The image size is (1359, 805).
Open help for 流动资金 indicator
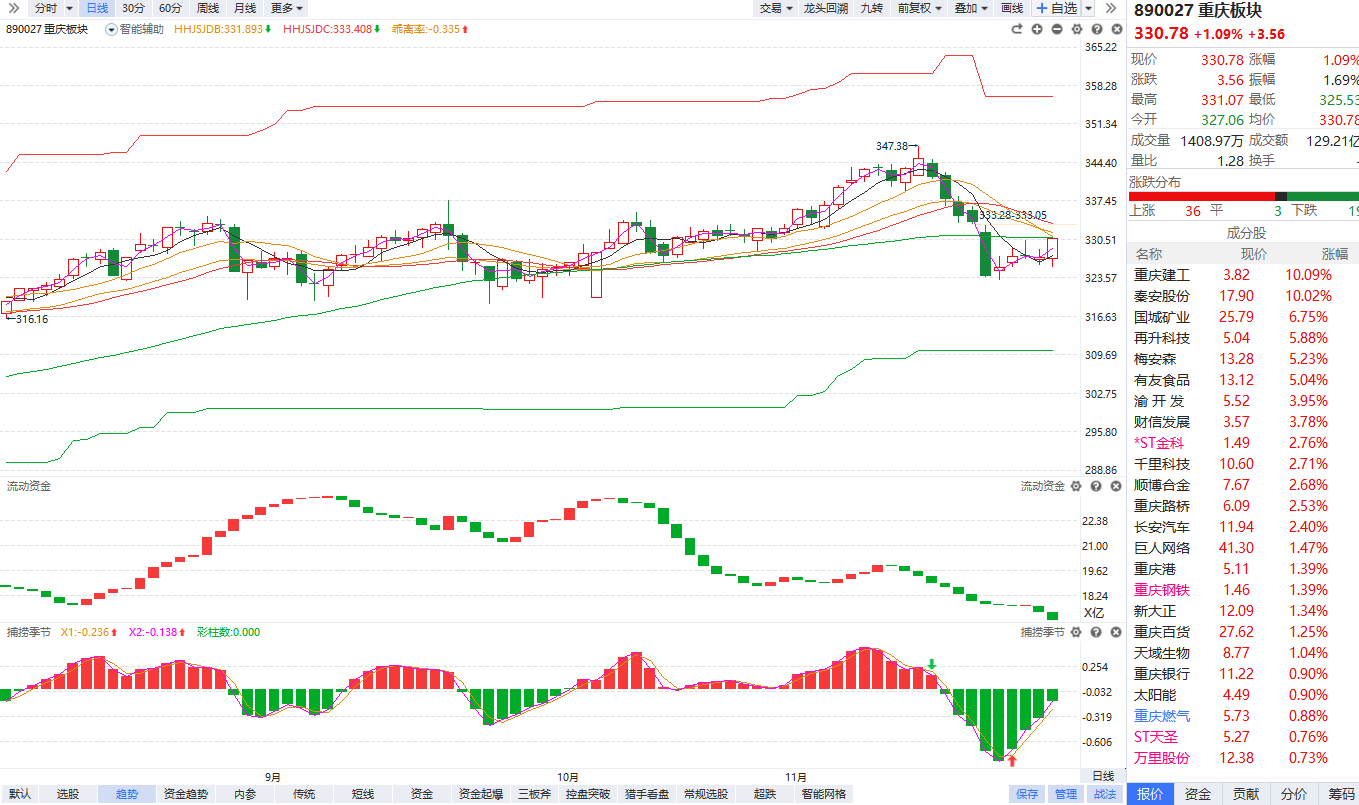point(1095,486)
